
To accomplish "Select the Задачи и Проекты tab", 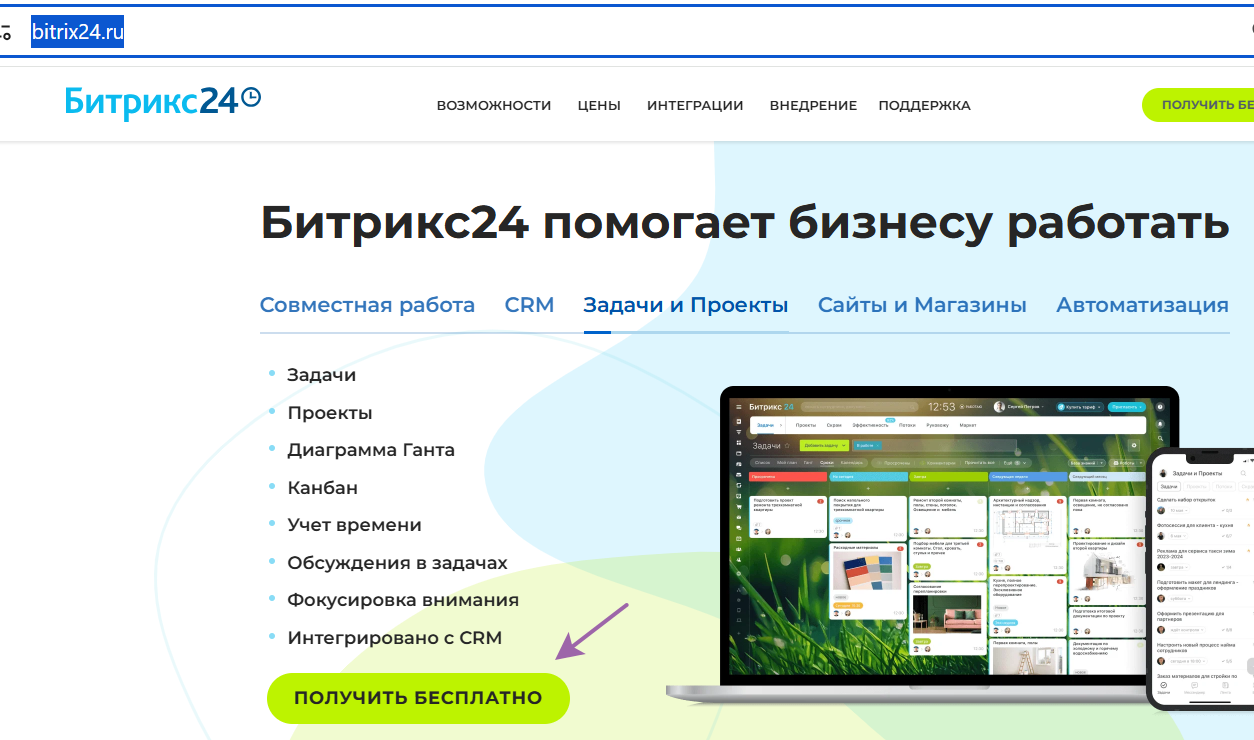I will (686, 305).
